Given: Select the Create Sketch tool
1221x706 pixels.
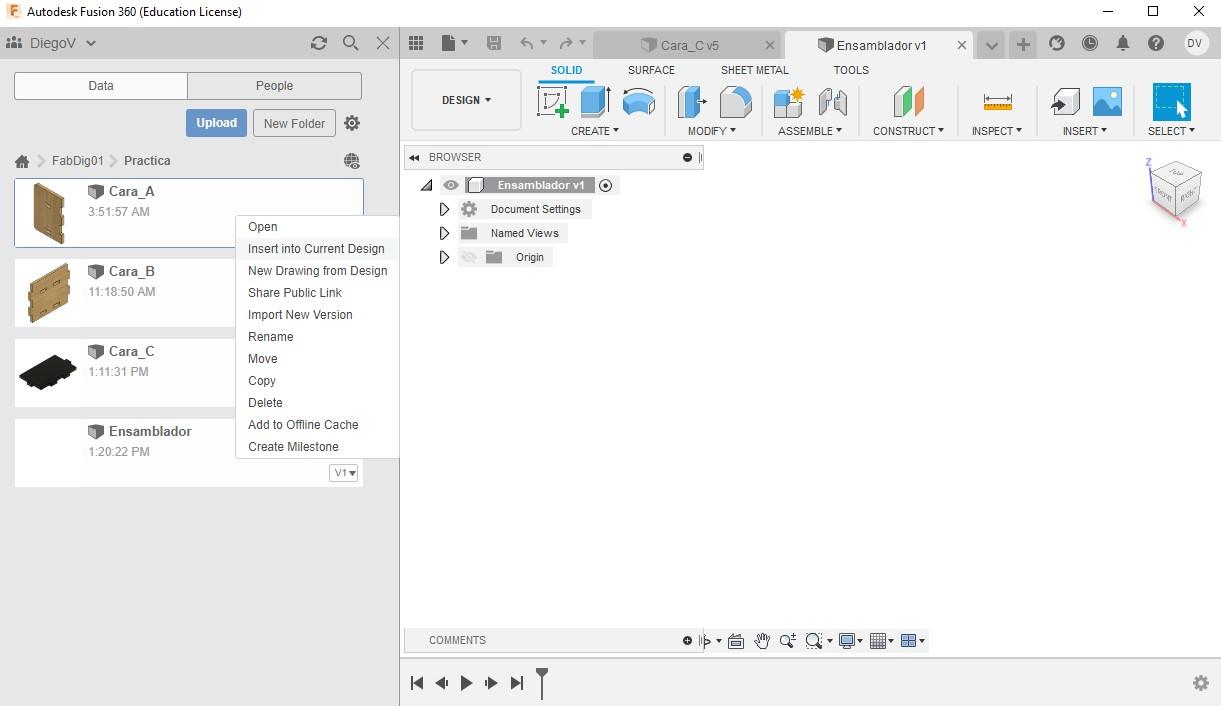Looking at the screenshot, I should click(553, 102).
